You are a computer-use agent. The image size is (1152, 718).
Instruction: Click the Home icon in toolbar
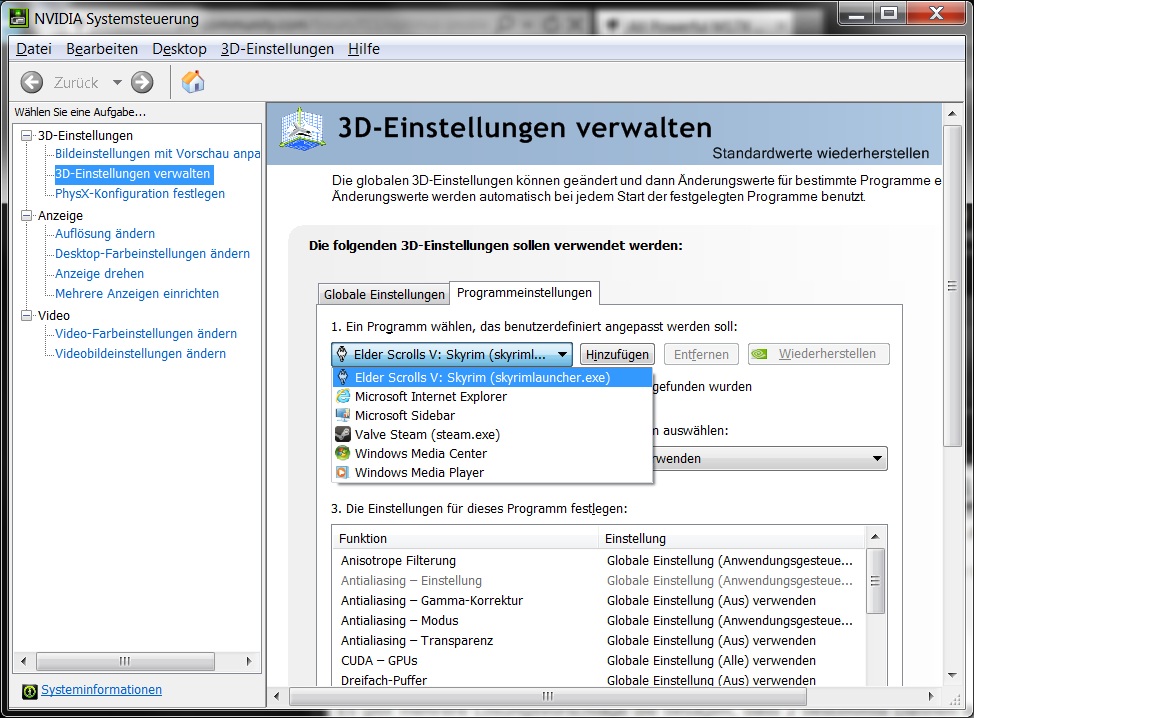pos(193,82)
